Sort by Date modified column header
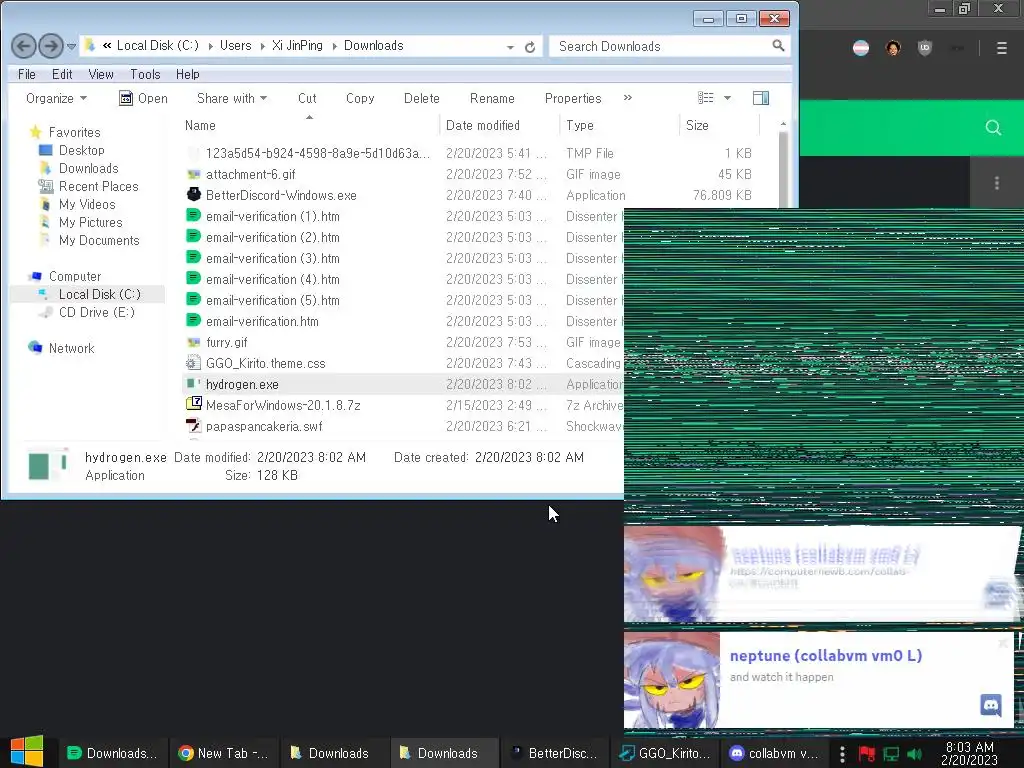The width and height of the screenshot is (1024, 768). click(483, 125)
